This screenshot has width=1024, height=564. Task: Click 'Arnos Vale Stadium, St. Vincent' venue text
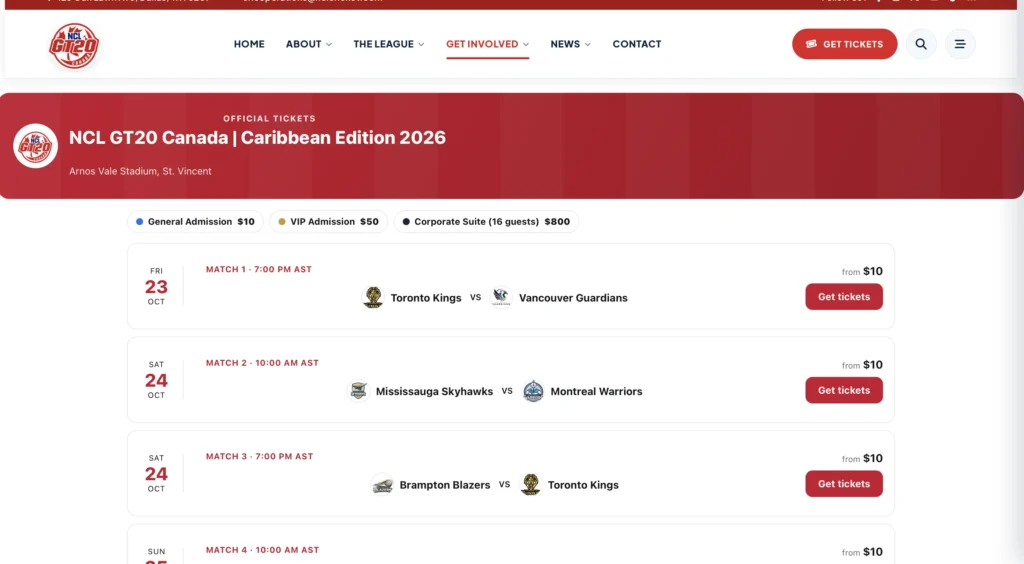click(x=140, y=171)
